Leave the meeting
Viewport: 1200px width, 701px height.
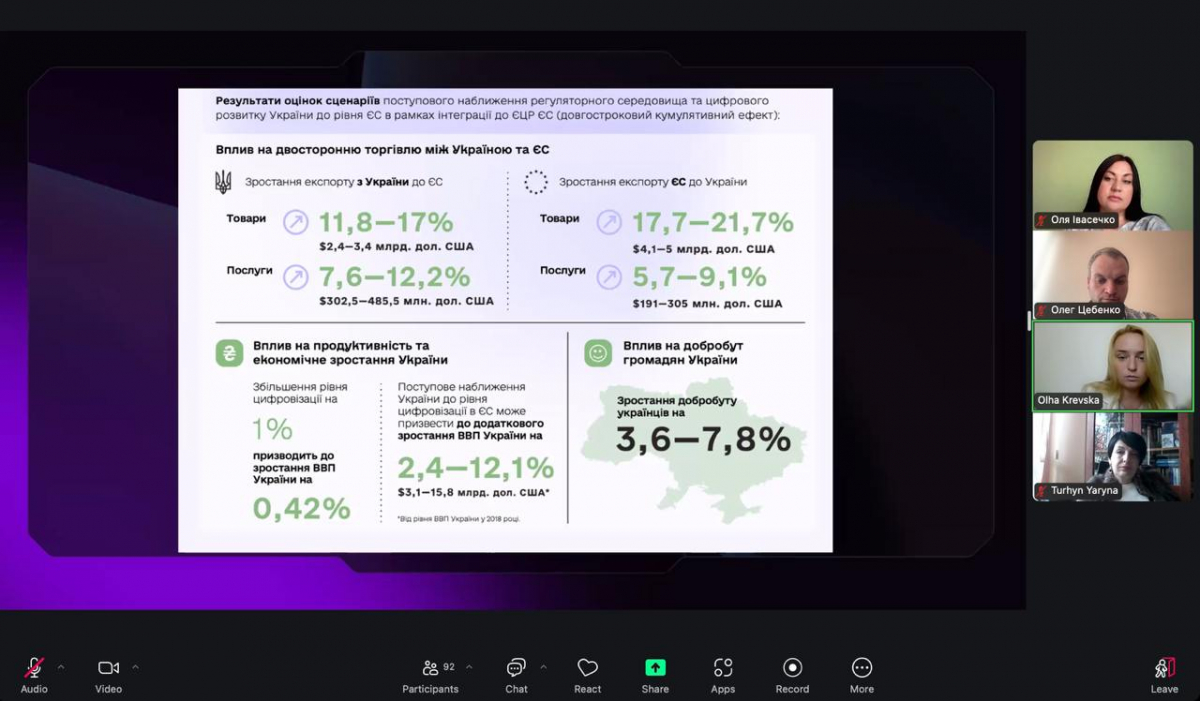(1164, 668)
